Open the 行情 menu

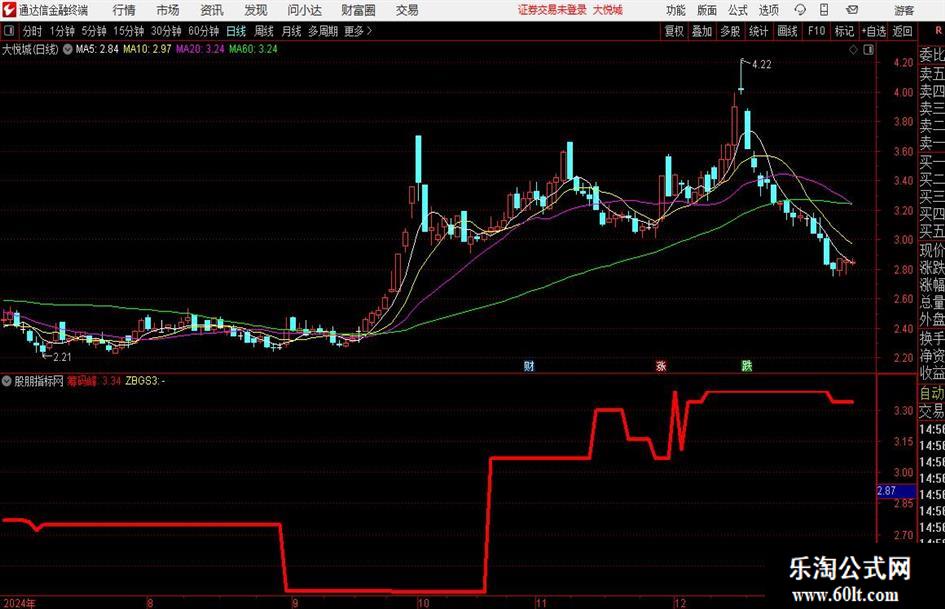click(124, 10)
